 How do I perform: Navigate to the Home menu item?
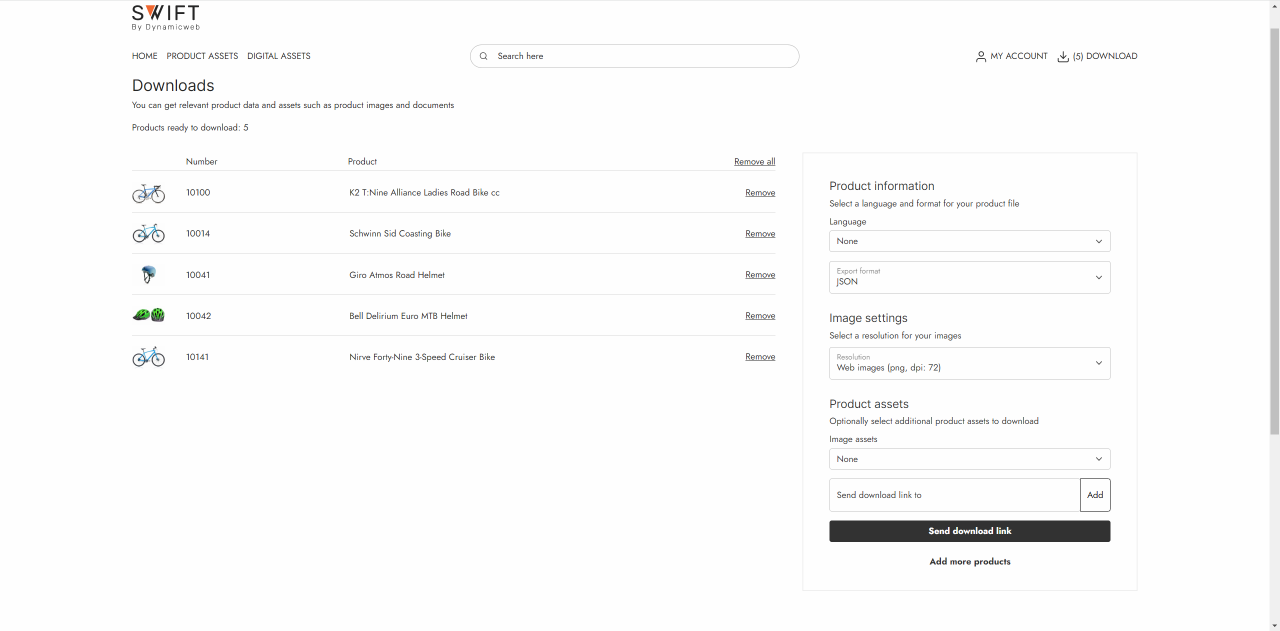(x=144, y=56)
